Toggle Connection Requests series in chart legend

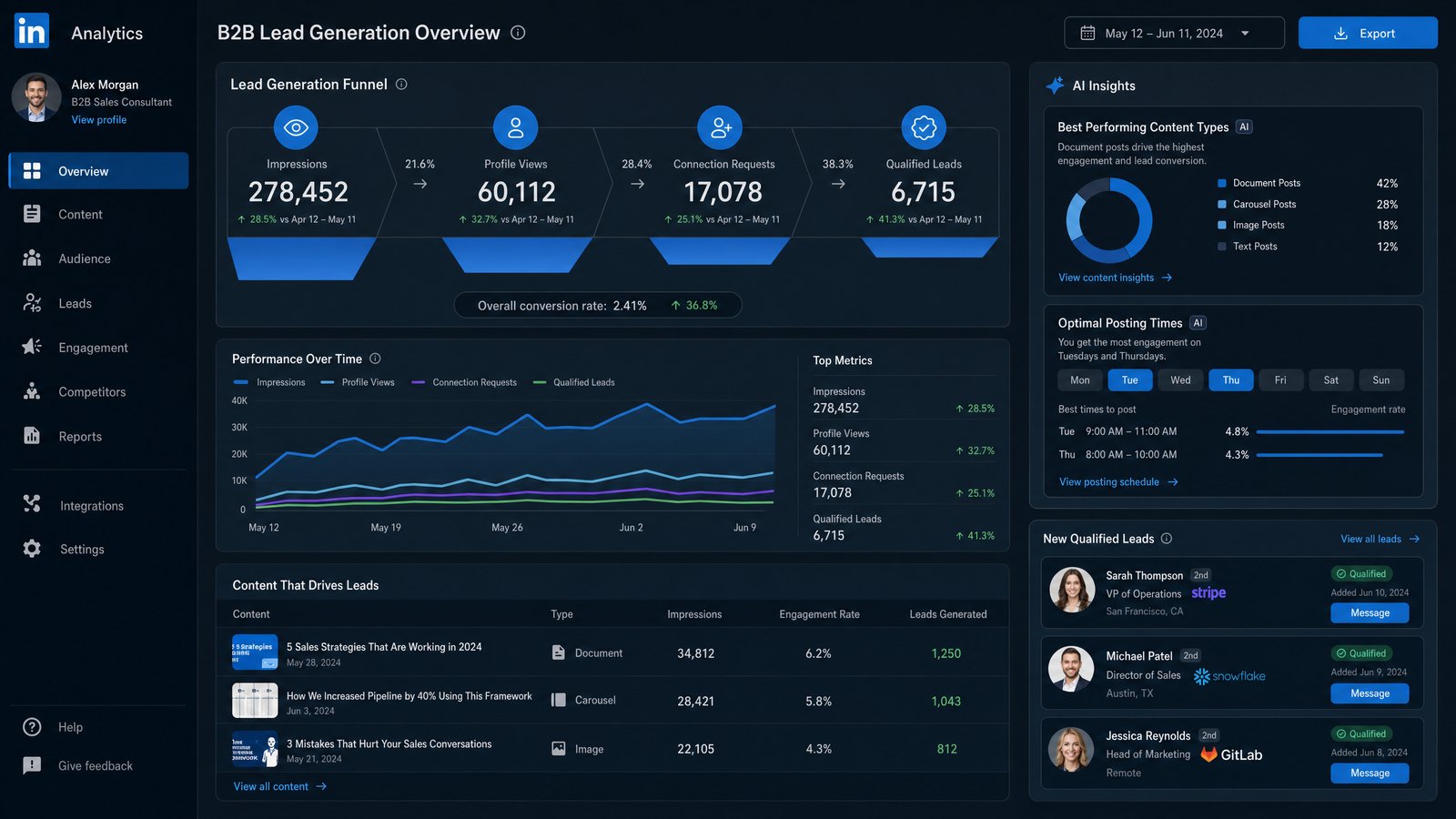click(464, 382)
